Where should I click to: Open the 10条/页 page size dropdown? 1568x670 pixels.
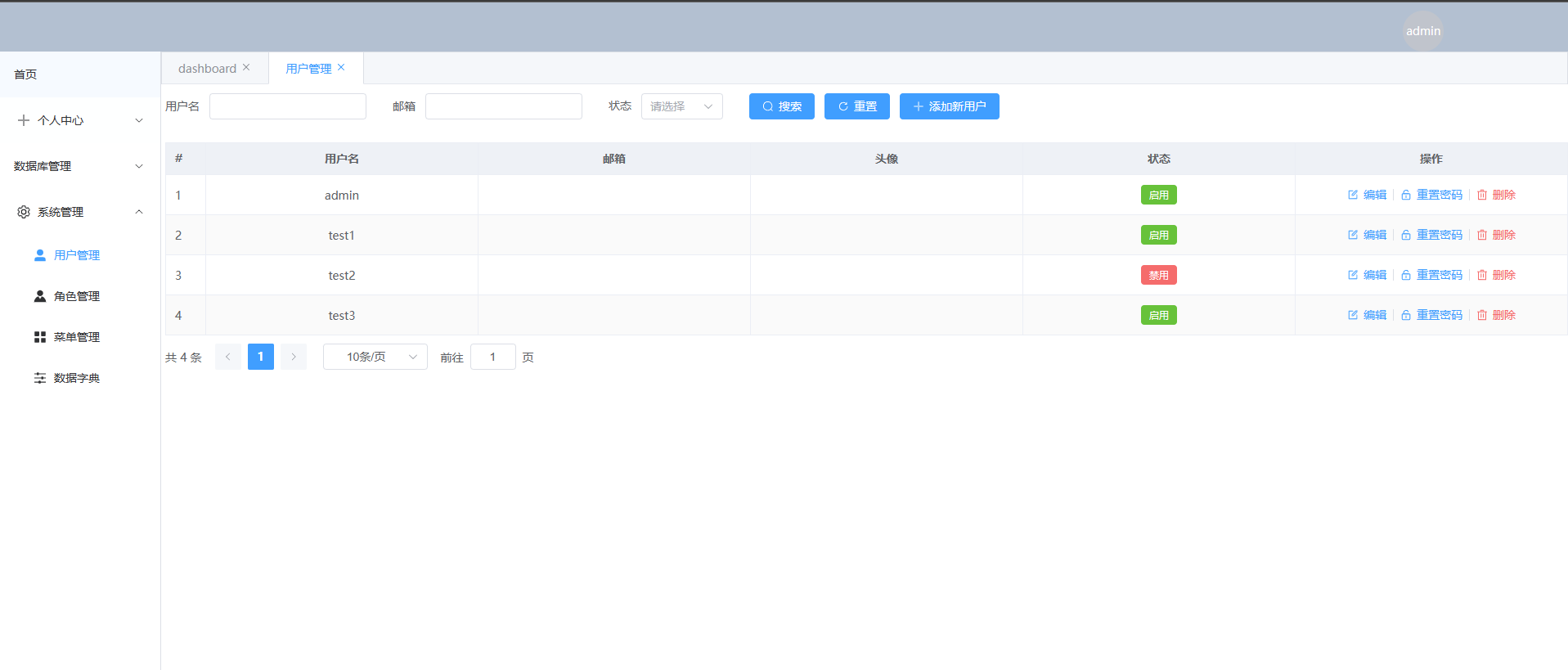375,357
